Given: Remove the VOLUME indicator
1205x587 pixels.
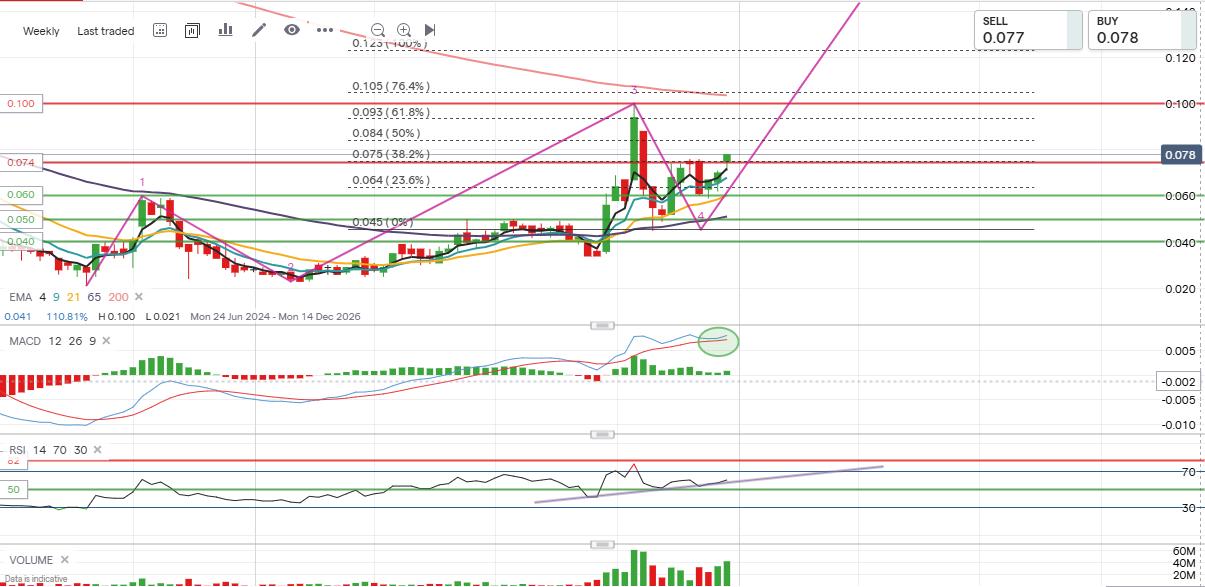Looking at the screenshot, I should [65, 560].
